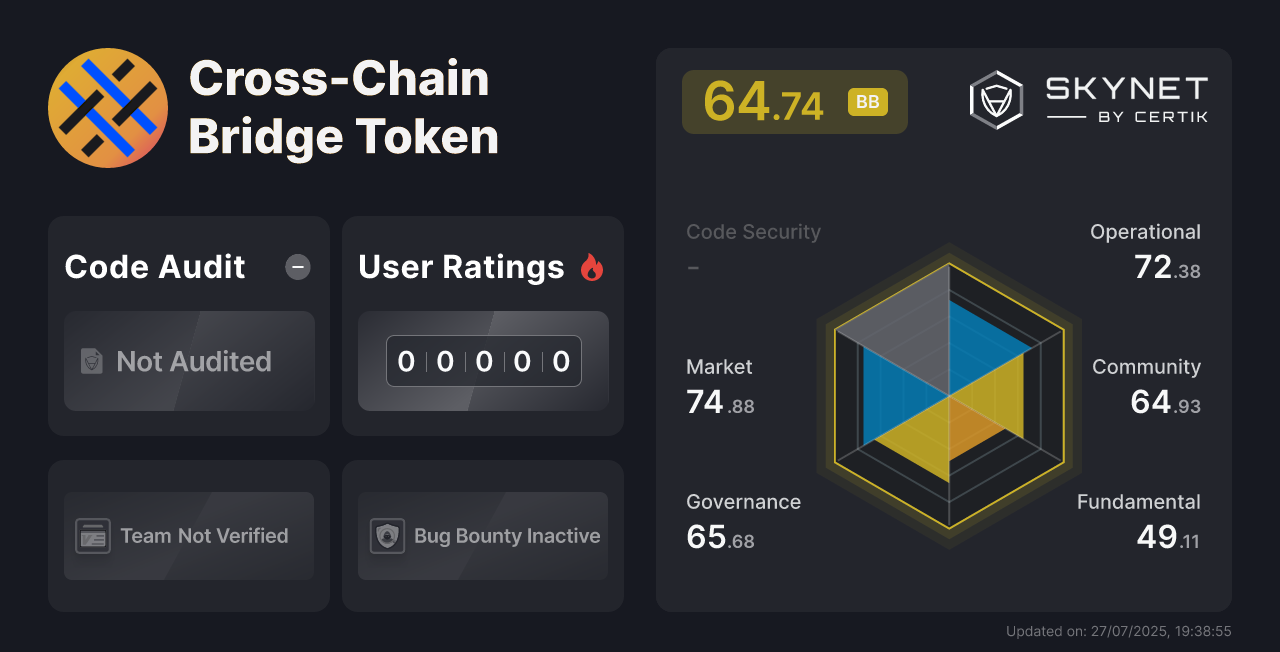Screen dimensions: 1280x652
Task: Open the Not Audited status button
Action: click(x=189, y=361)
